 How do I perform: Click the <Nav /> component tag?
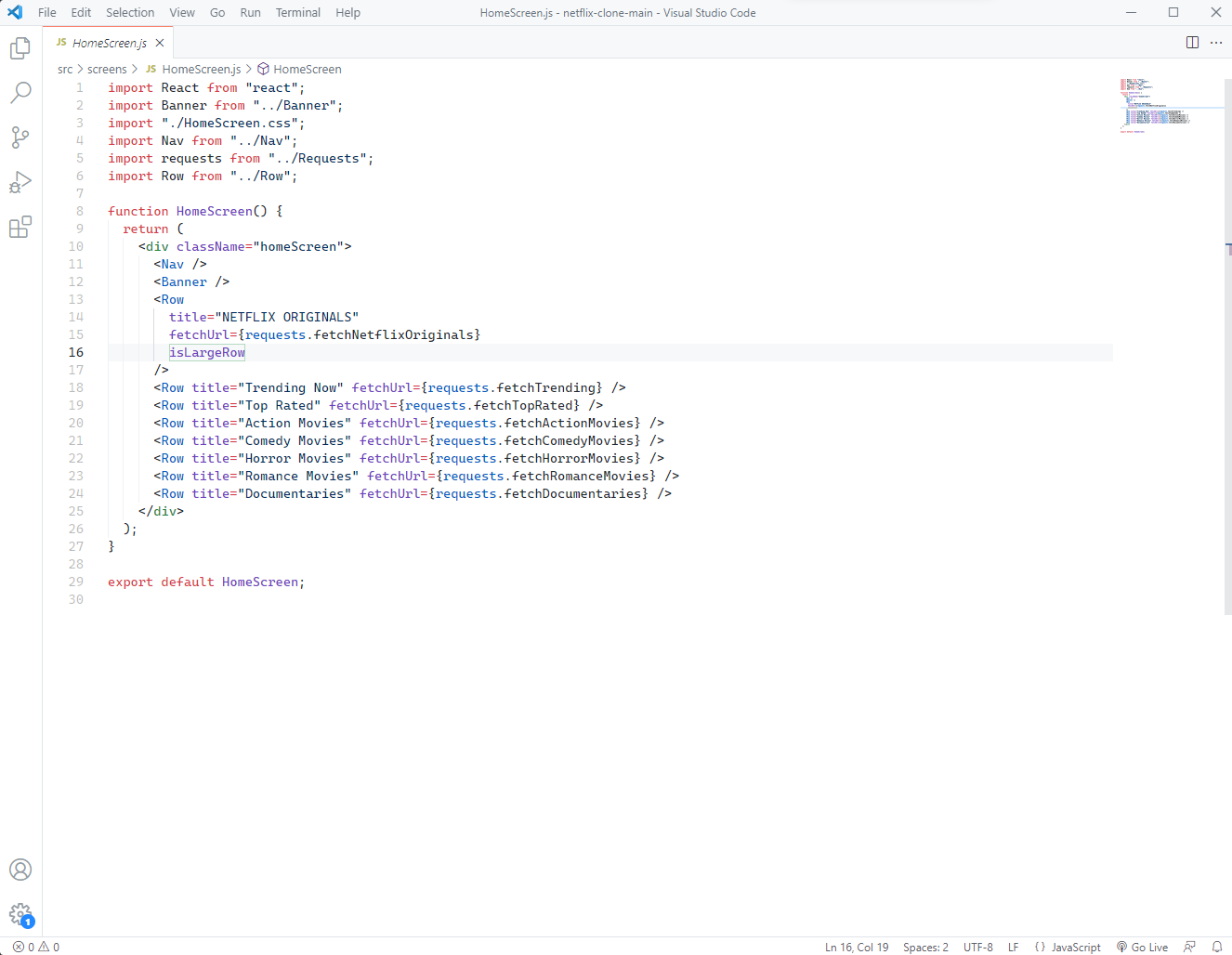click(x=180, y=264)
